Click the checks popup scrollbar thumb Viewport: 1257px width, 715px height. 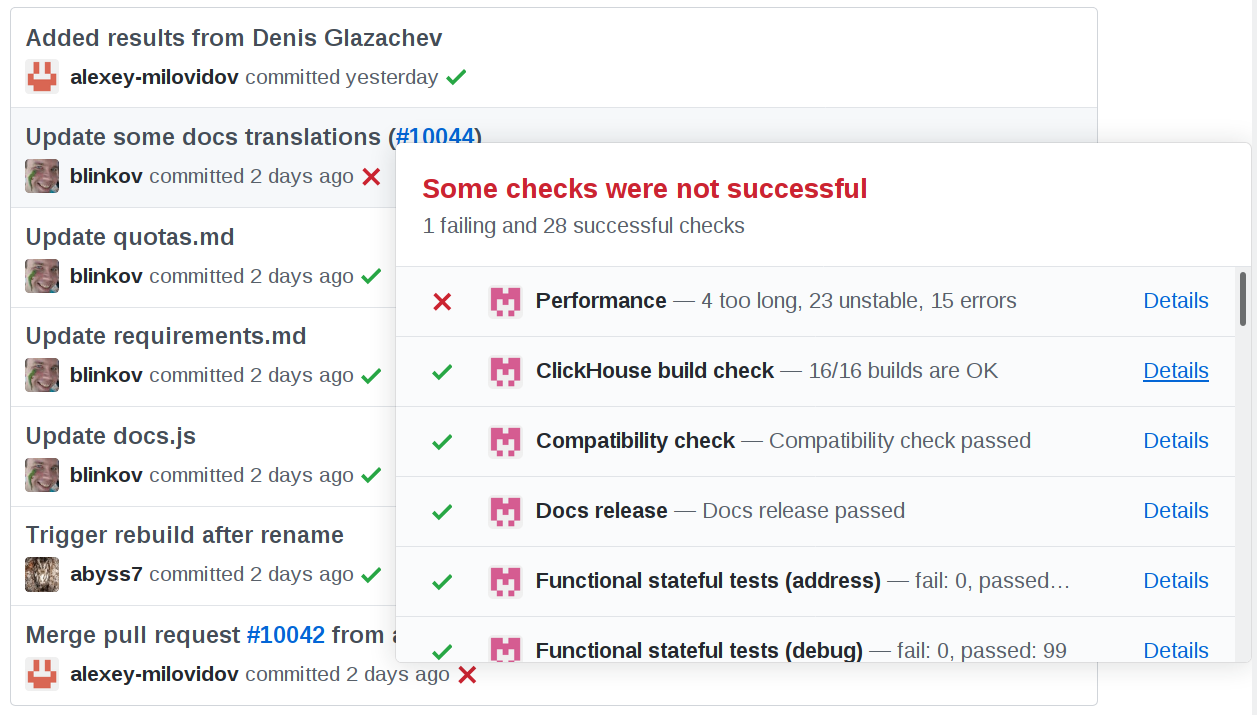1243,298
